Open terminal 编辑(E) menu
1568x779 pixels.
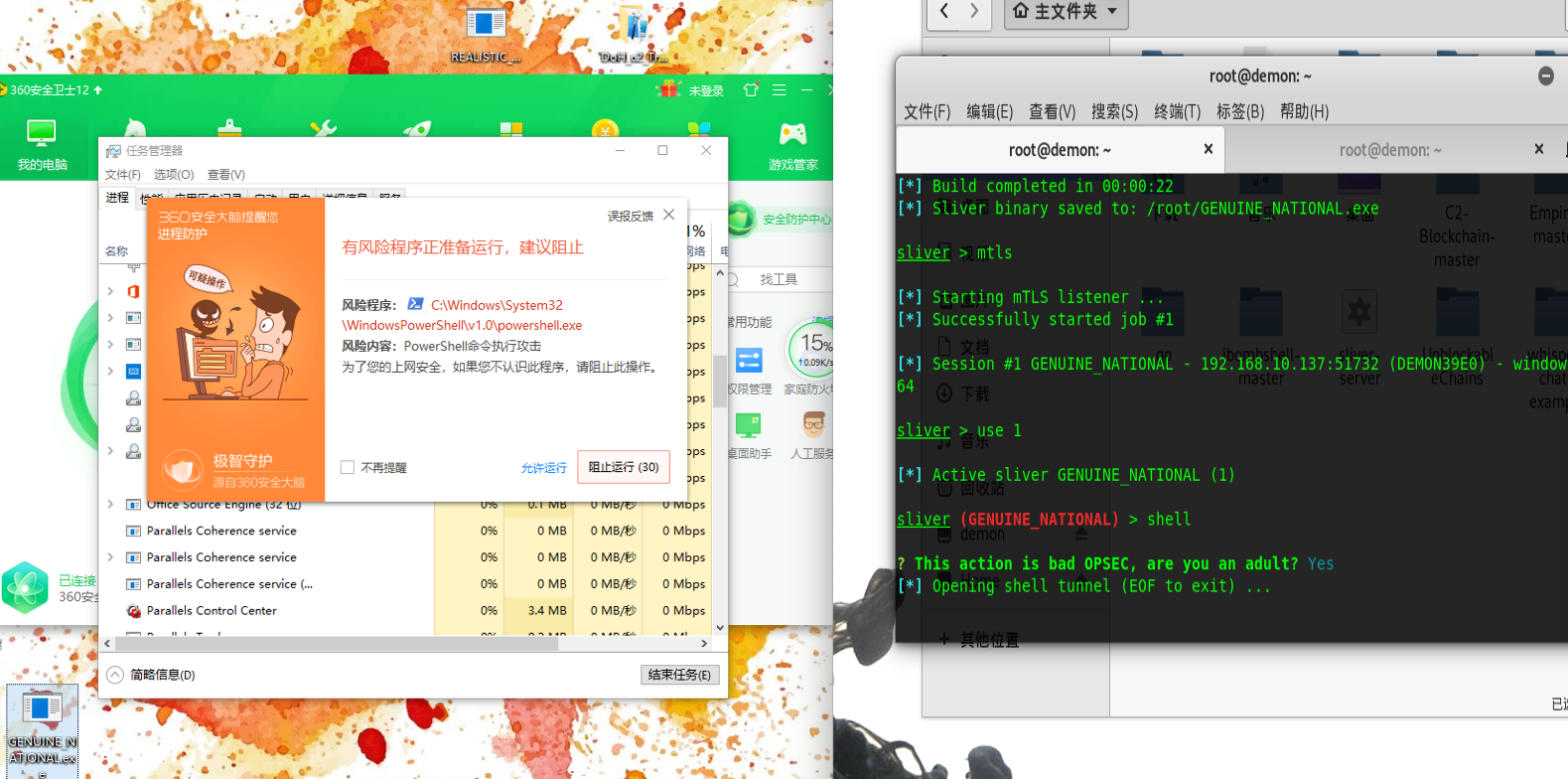click(x=990, y=111)
